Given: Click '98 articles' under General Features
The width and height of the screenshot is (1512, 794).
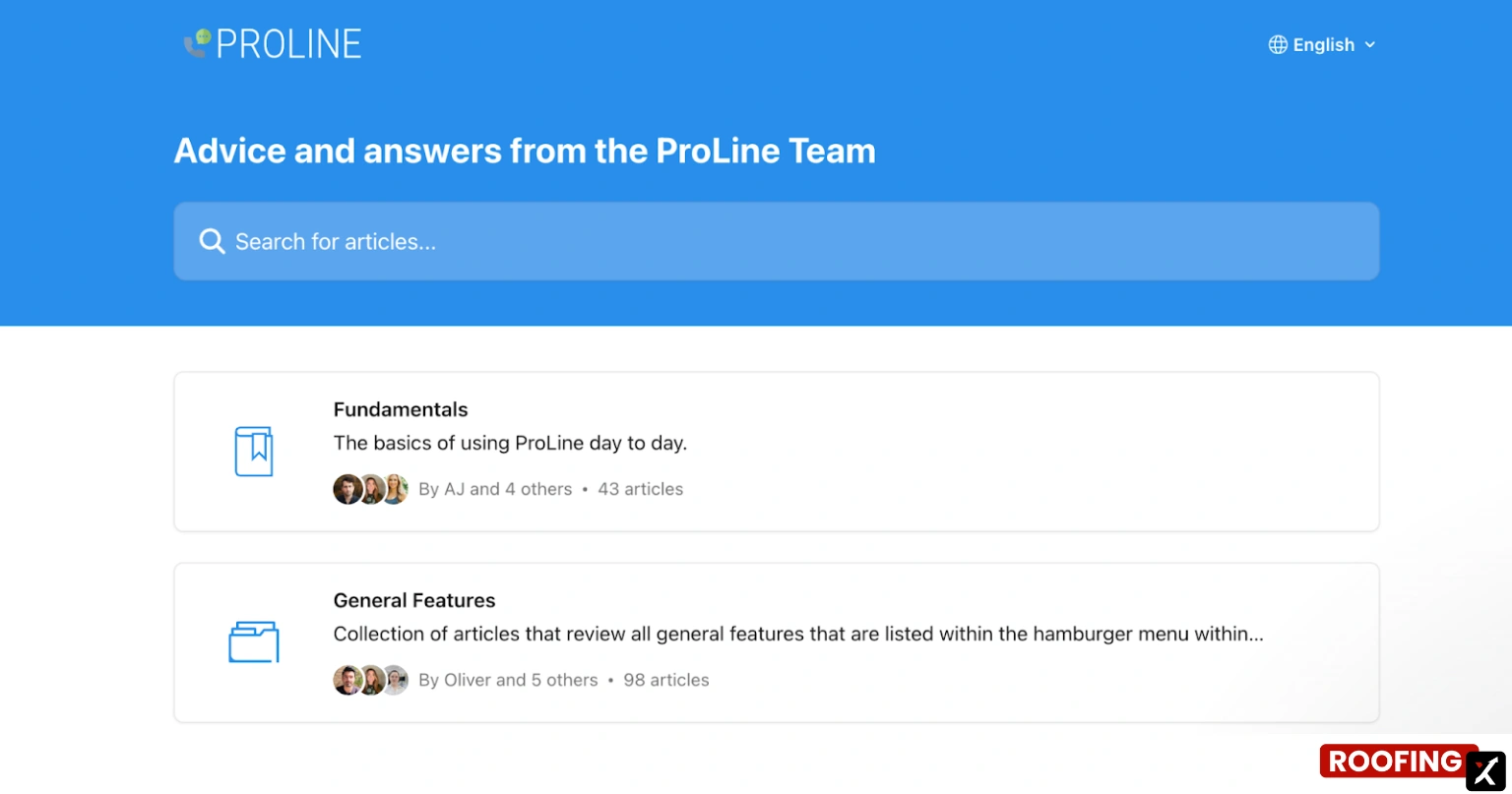Looking at the screenshot, I should click(665, 680).
